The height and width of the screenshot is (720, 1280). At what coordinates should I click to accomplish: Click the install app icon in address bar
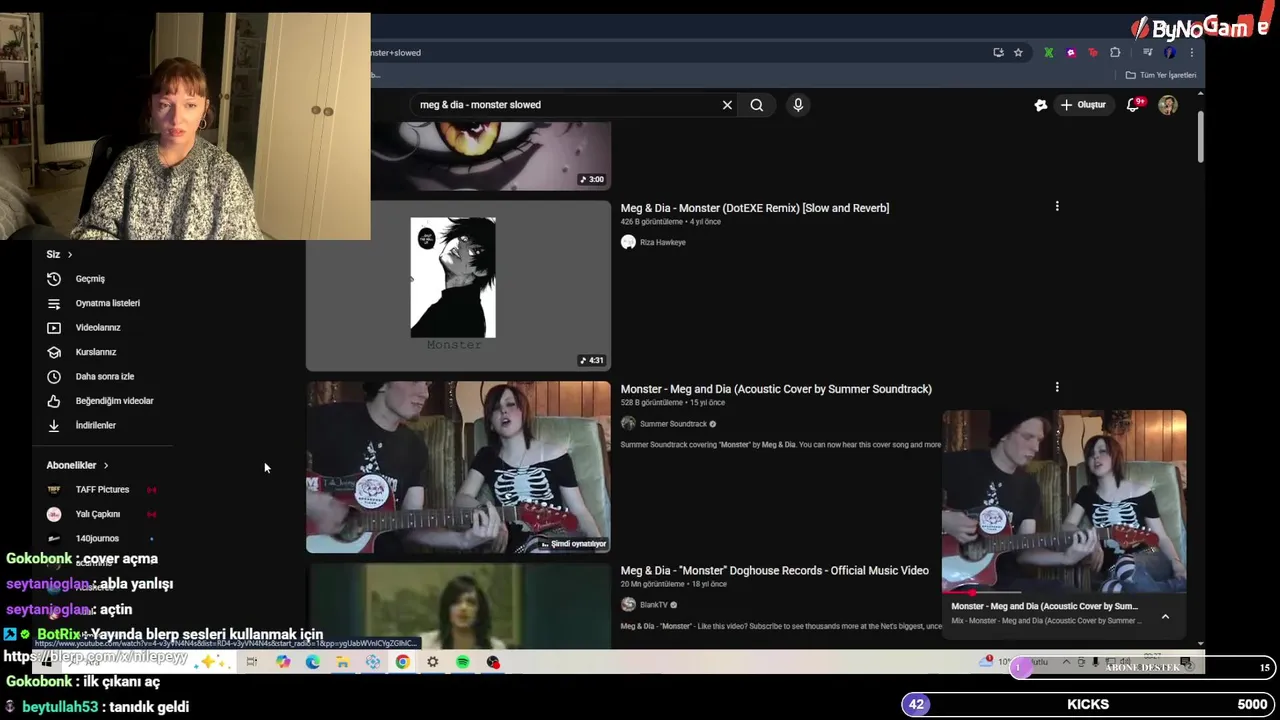[998, 53]
